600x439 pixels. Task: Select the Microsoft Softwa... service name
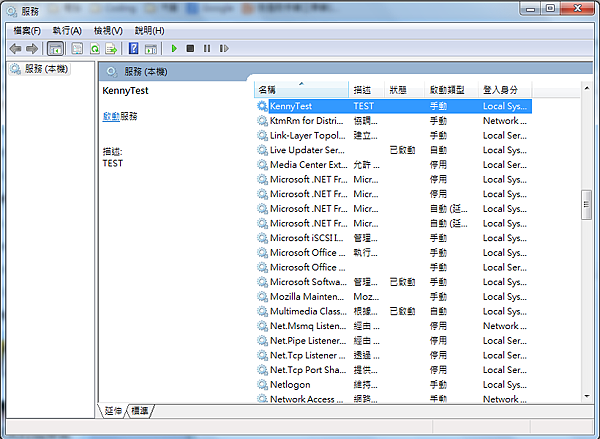tap(308, 282)
